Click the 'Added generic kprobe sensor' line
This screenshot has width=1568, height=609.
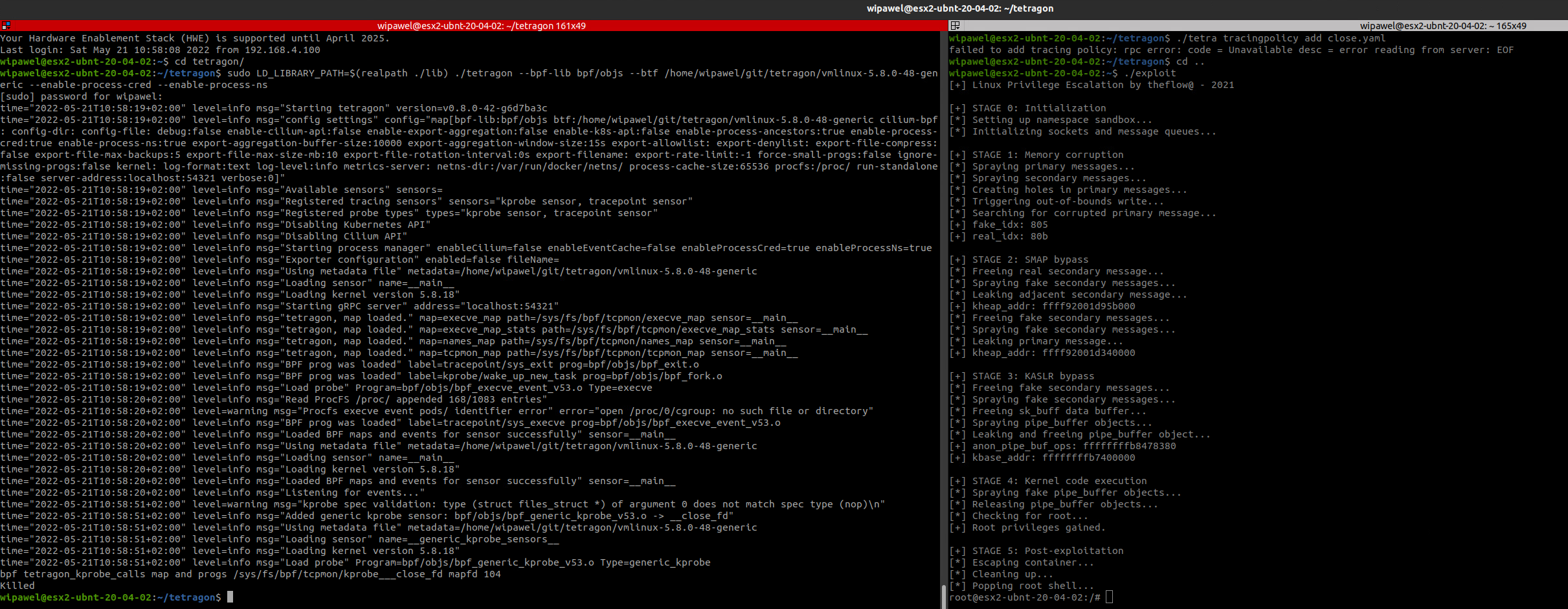point(367,516)
